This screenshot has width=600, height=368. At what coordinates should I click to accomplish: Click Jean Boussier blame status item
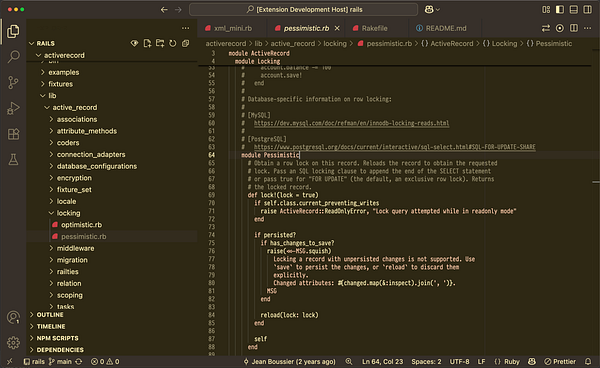289,361
